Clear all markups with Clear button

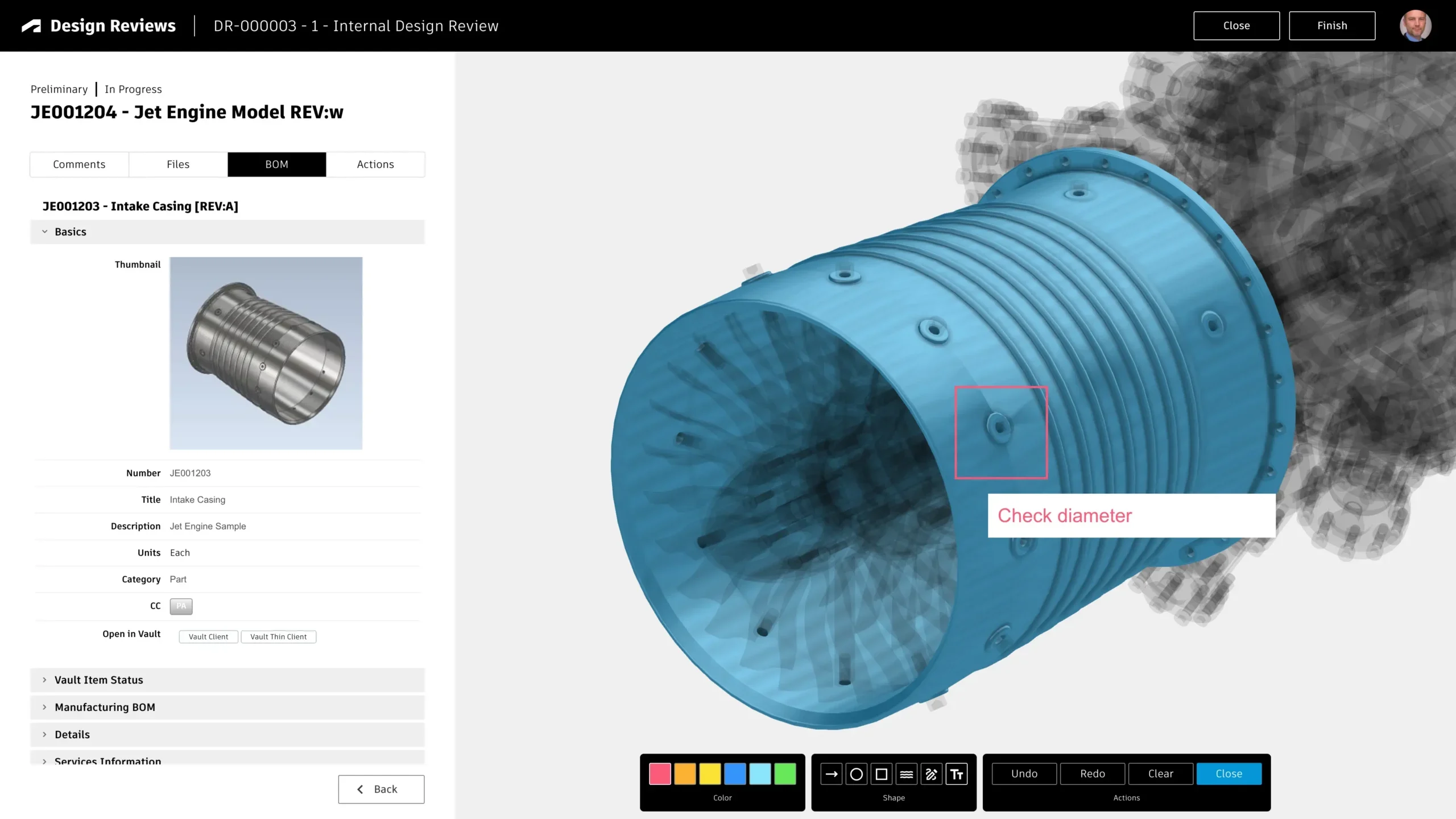coord(1160,773)
